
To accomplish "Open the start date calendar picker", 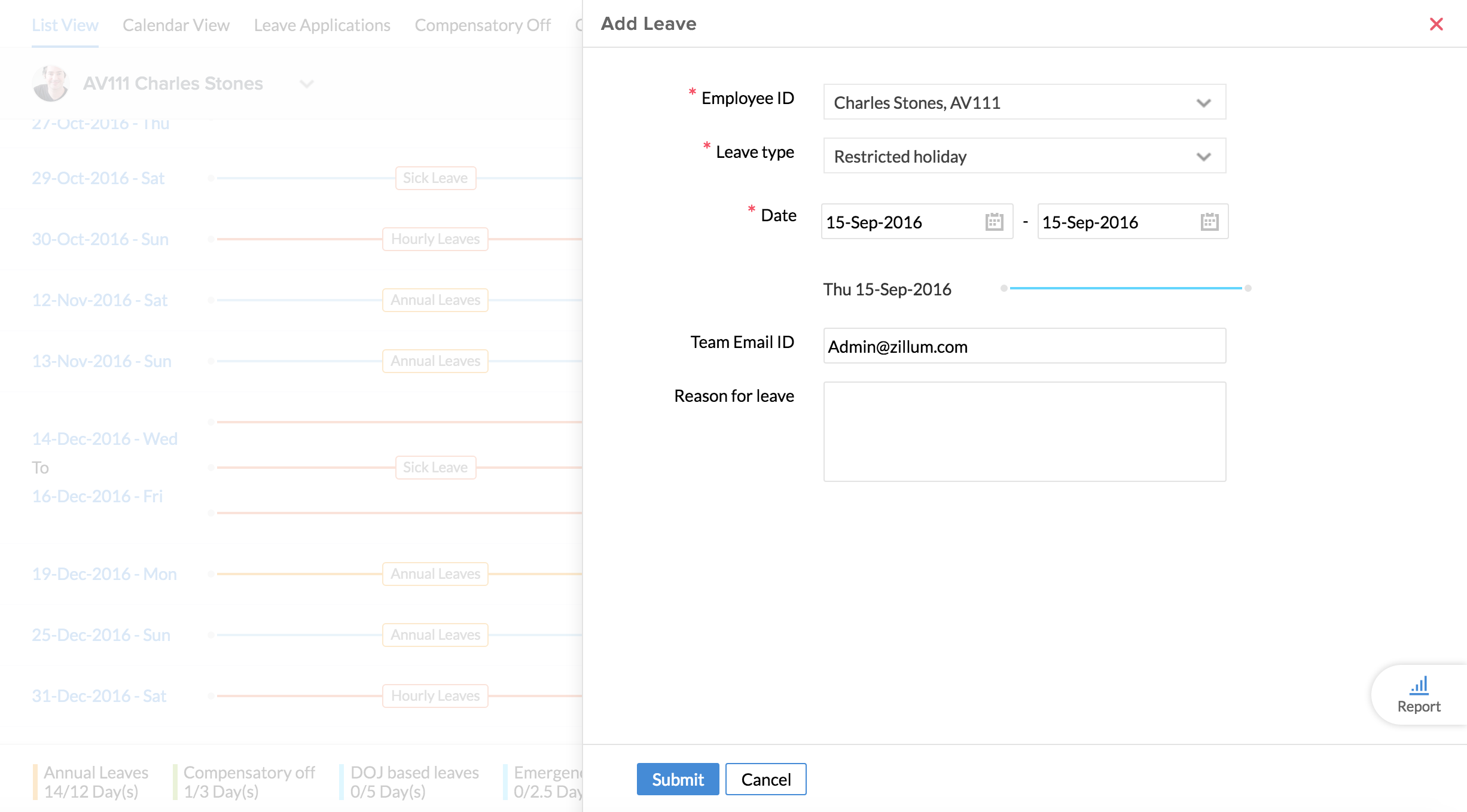I will [x=994, y=222].
